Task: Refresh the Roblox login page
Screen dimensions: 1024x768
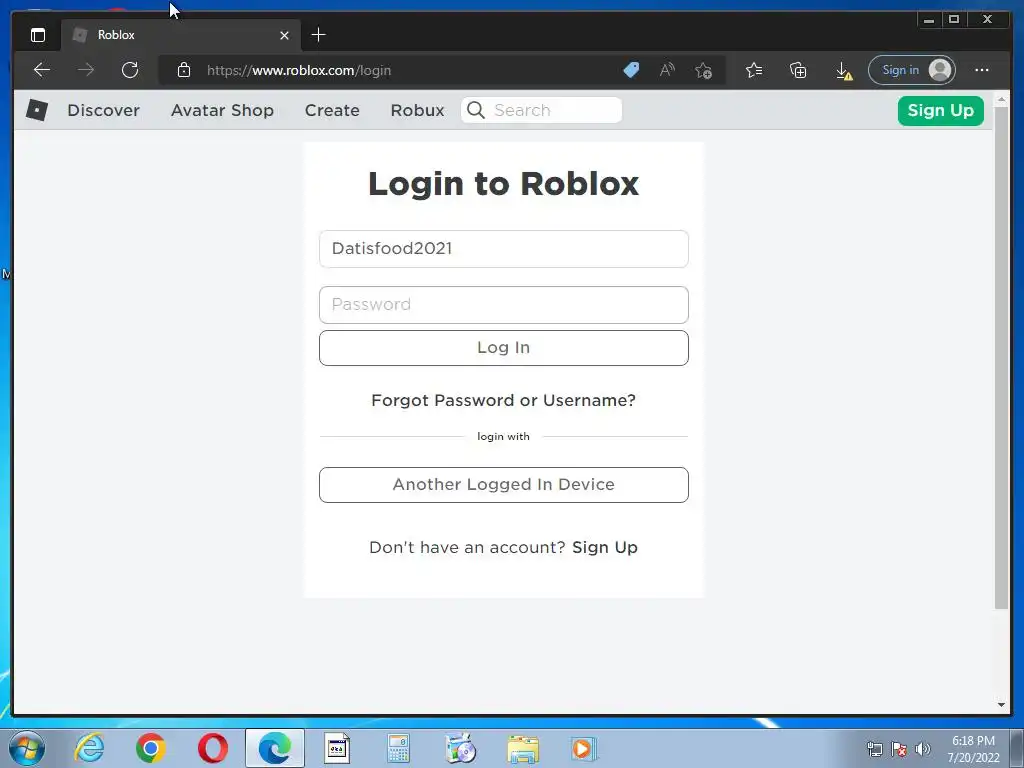Action: 130,70
